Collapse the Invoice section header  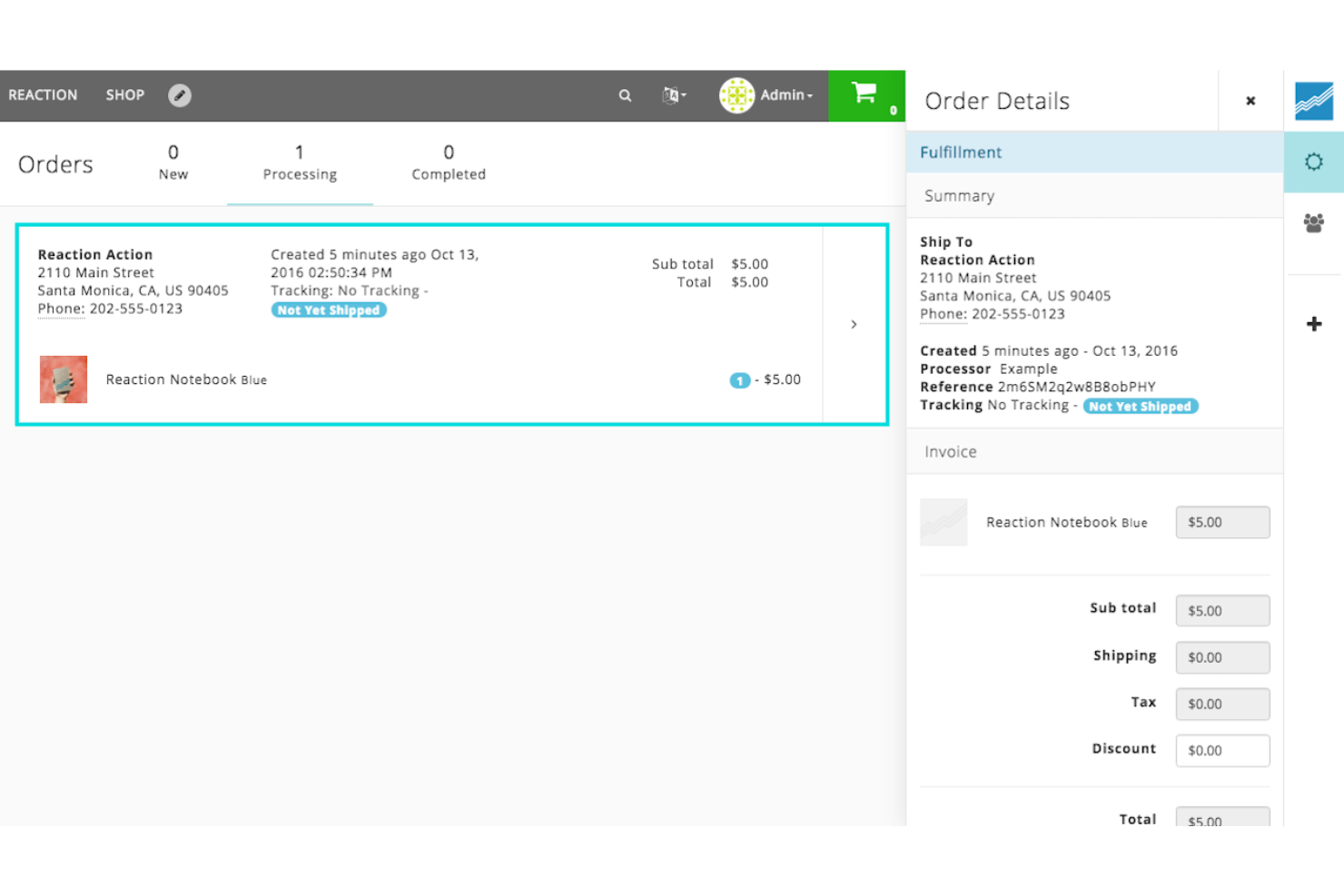(x=1094, y=452)
